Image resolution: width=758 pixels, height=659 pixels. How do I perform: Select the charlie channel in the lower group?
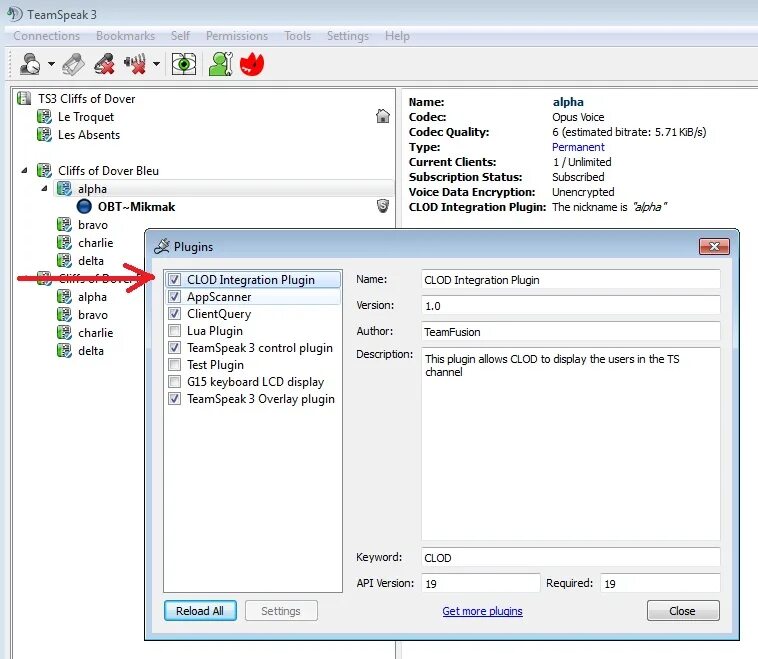[x=95, y=333]
